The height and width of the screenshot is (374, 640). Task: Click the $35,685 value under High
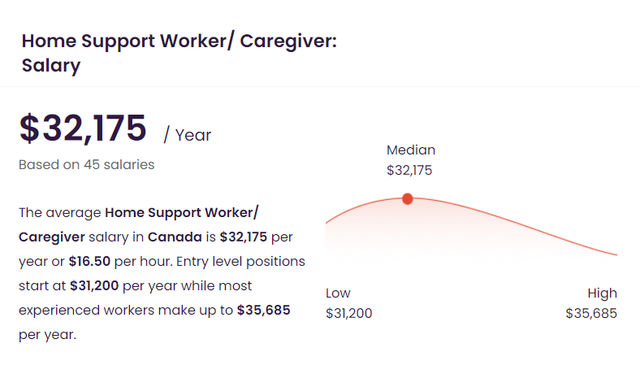(591, 313)
